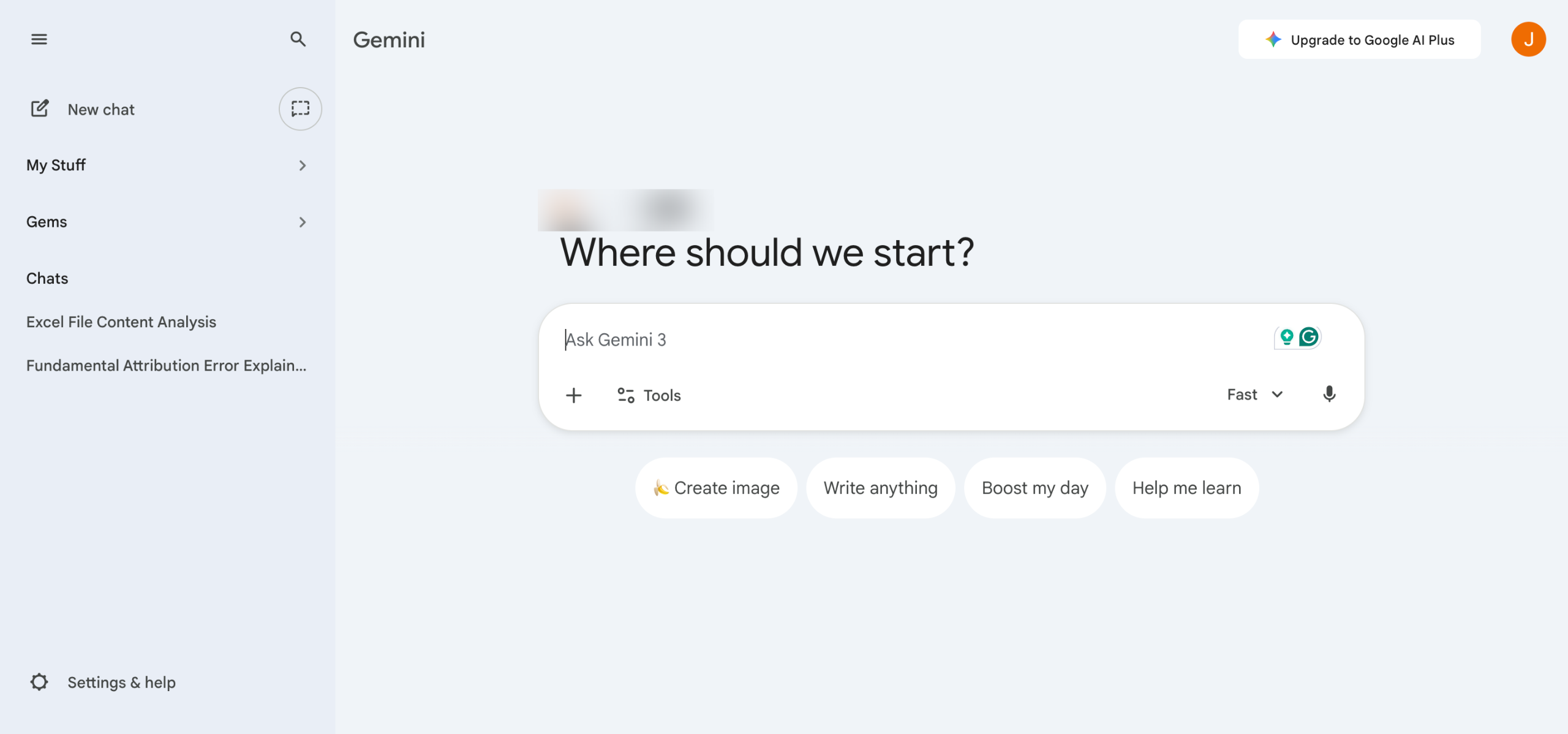Screen dimensions: 1568x734
Task: Start a temporary chat with the dashed bubble icon
Action: coord(300,109)
